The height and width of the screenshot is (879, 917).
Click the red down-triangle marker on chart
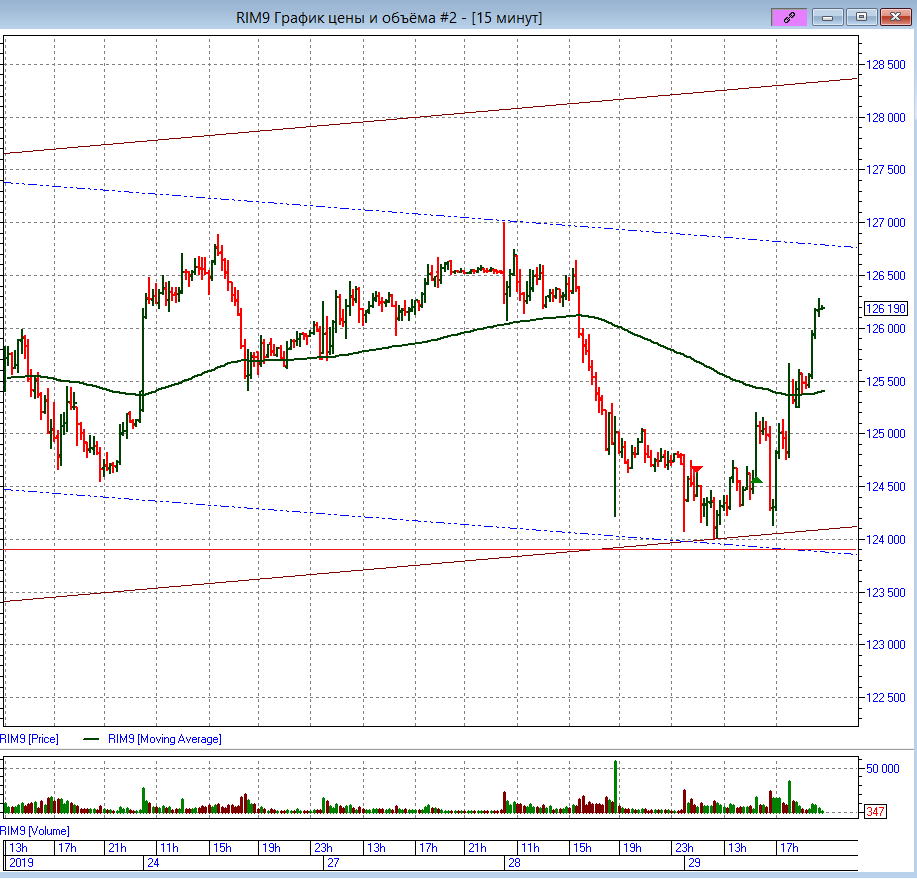click(x=696, y=468)
